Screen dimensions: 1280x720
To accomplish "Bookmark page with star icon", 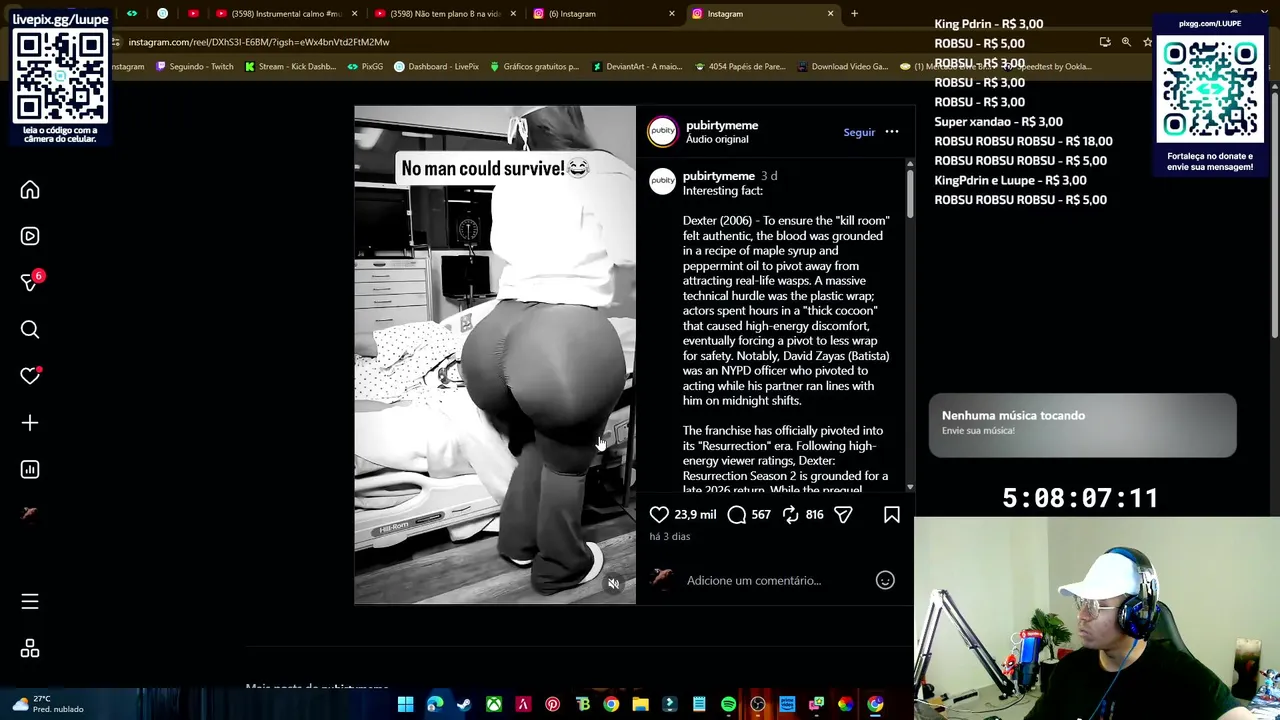I will click(x=1148, y=42).
